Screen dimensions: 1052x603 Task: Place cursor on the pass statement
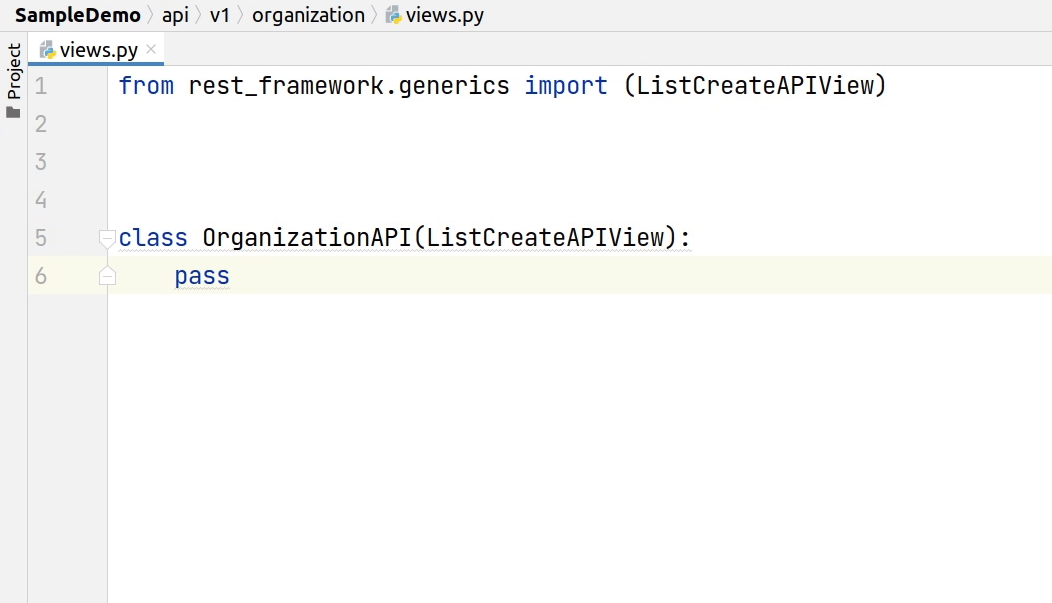pyautogui.click(x=202, y=276)
